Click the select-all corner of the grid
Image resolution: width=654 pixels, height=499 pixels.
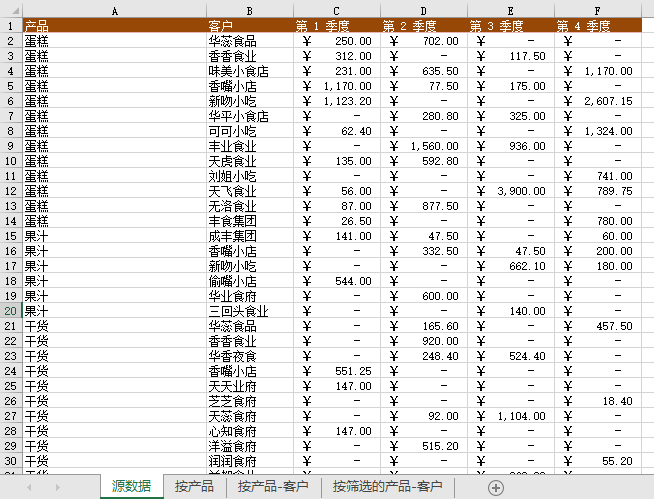[x=10, y=11]
